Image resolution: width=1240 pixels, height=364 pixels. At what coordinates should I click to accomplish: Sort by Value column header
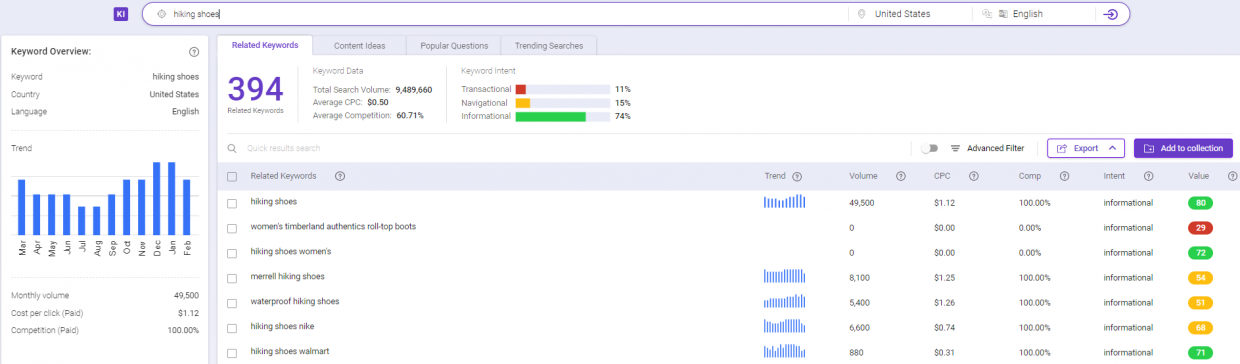(1199, 176)
